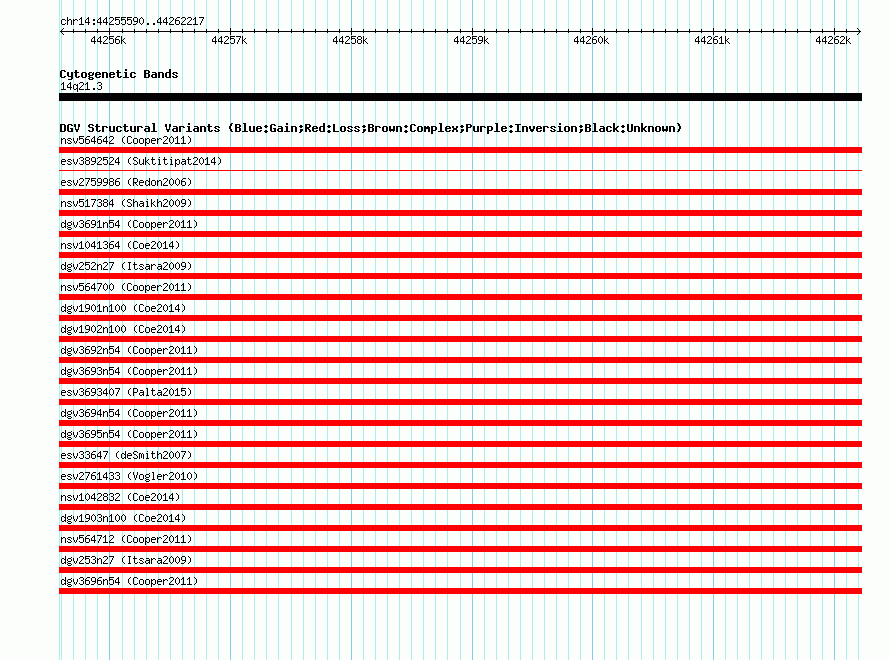
Task: Select the esv33647 (deSmith2007) label
Action: coord(126,455)
